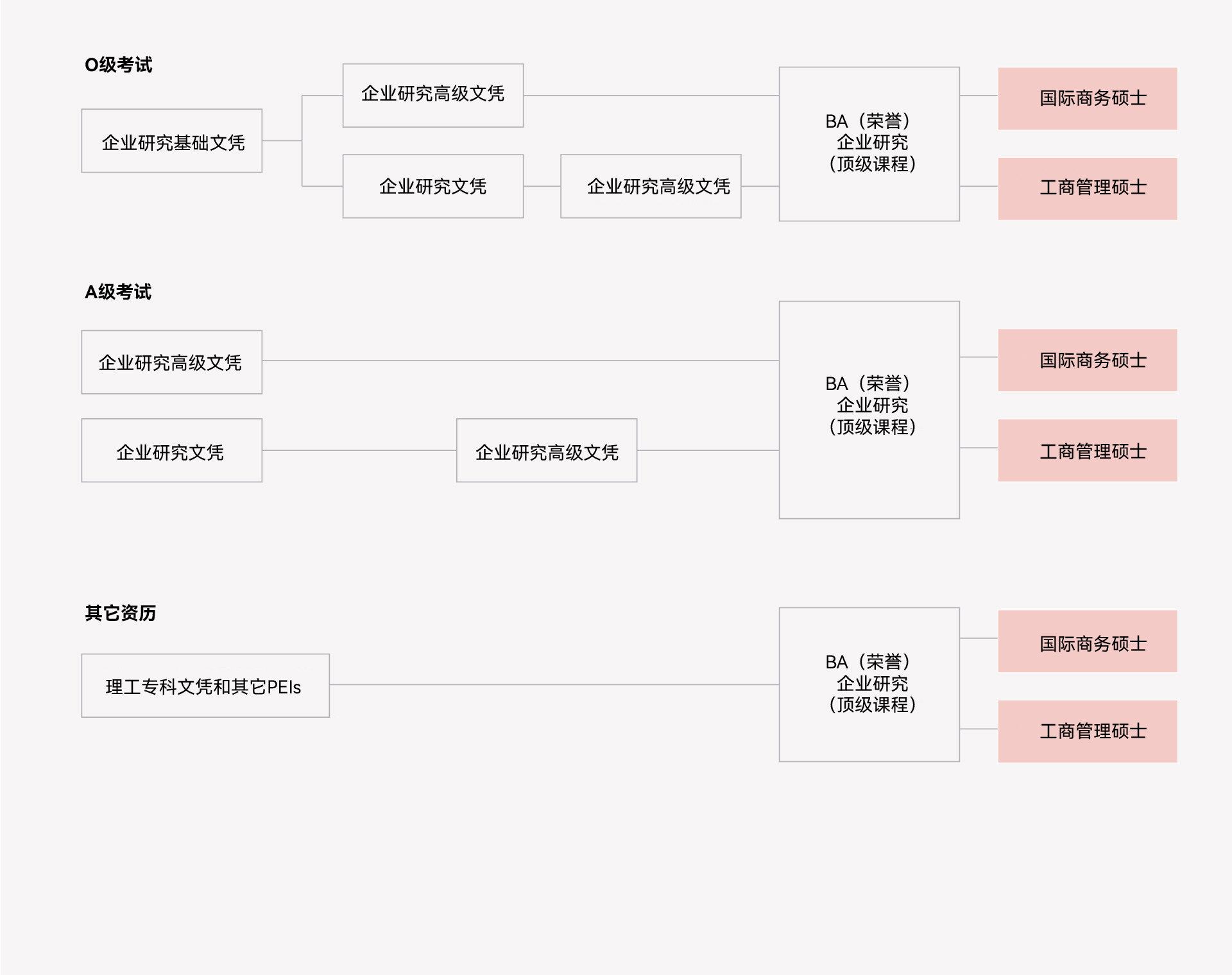Viewport: 1232px width, 975px height.
Task: Open the BA（荣誉）企业研究 box in O级考试 section
Action: coord(869,144)
